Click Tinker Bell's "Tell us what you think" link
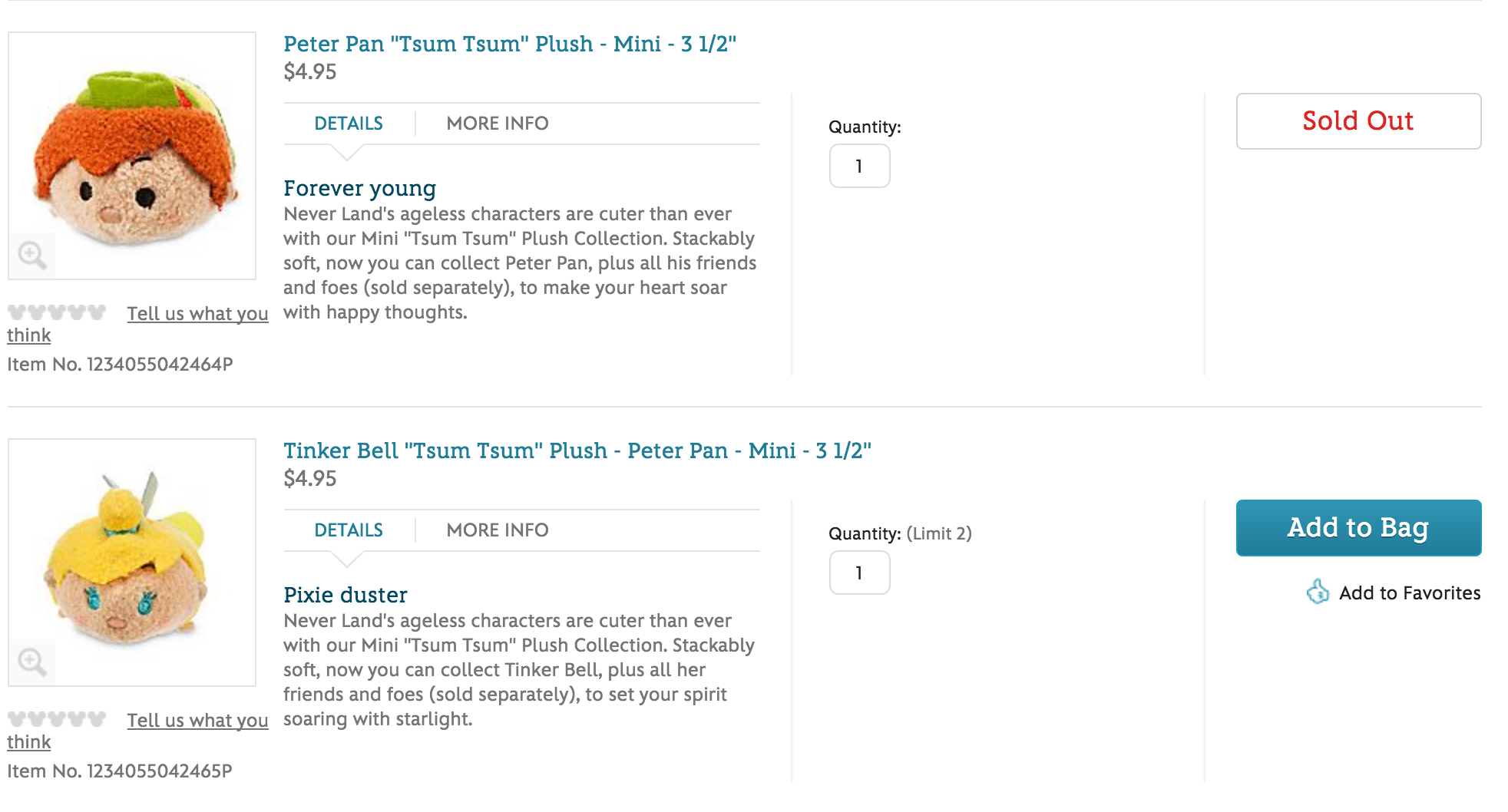 pos(197,721)
